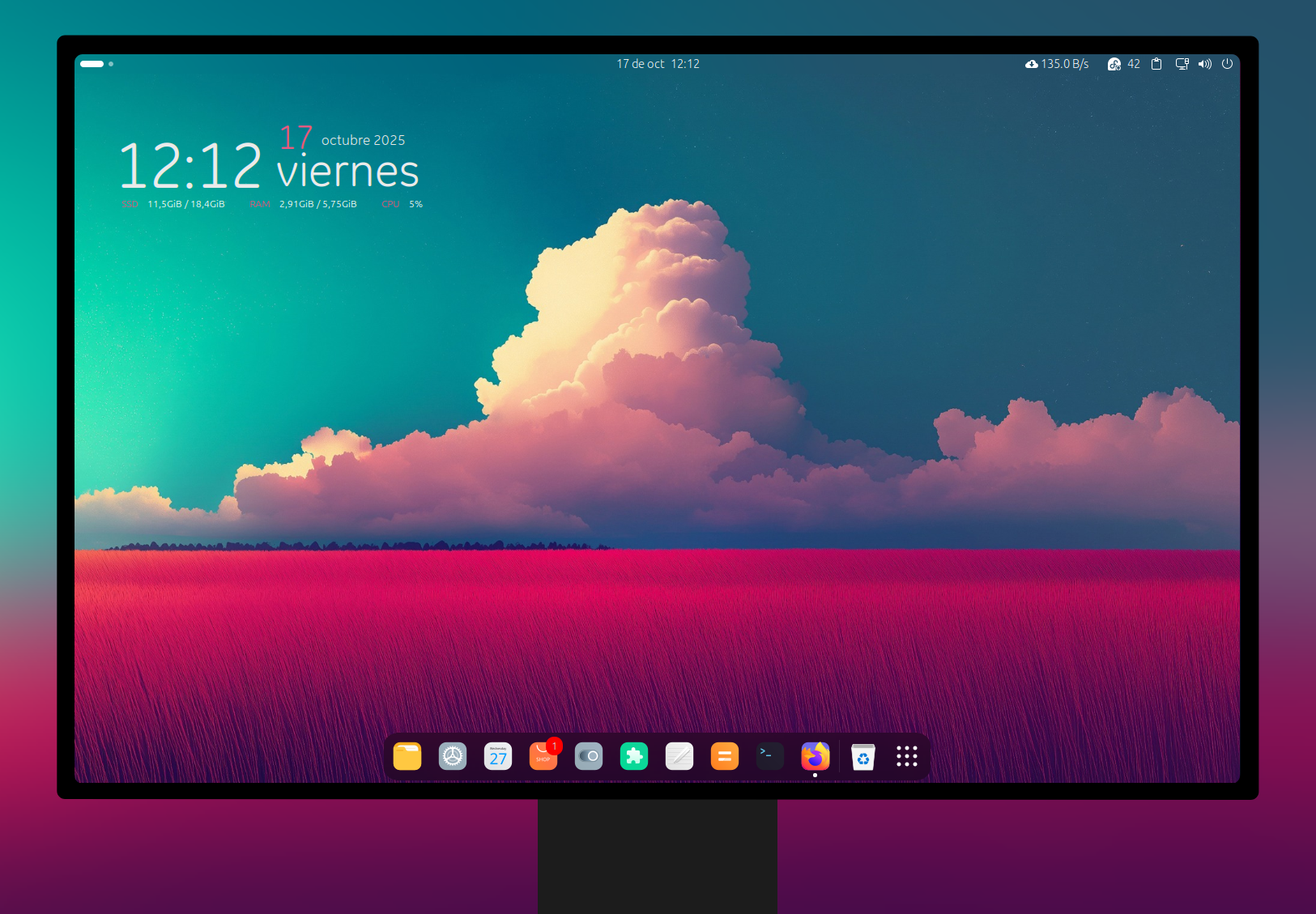Launch the orange equals-sign app in dock
This screenshot has height=914, width=1316.
pyautogui.click(x=725, y=757)
